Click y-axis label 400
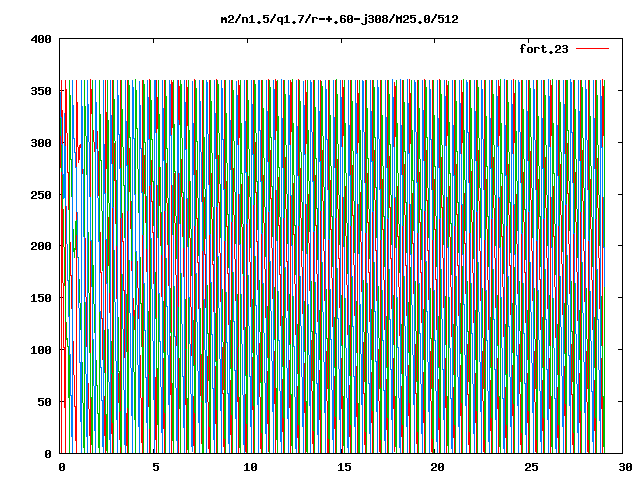Screen dimensions: 640x480 click(41, 39)
